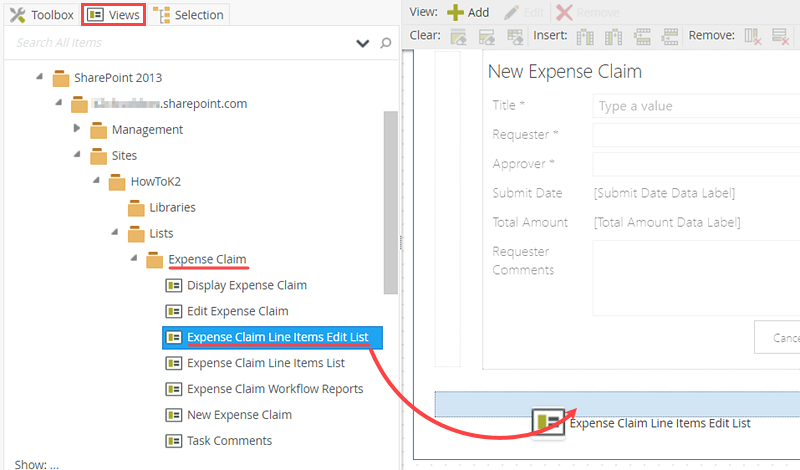The width and height of the screenshot is (800, 470).
Task: Click the first Clear toolbar icon
Action: tap(459, 36)
